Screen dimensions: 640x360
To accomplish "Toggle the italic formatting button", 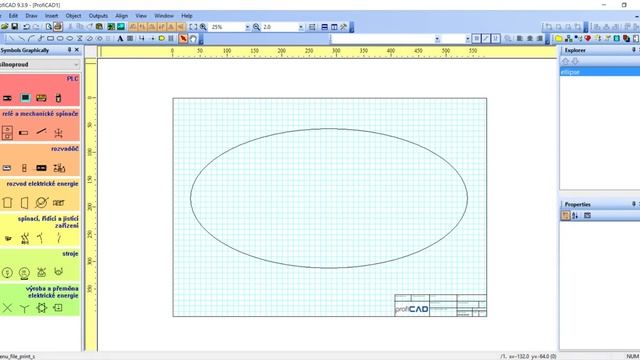I will click(x=486, y=39).
